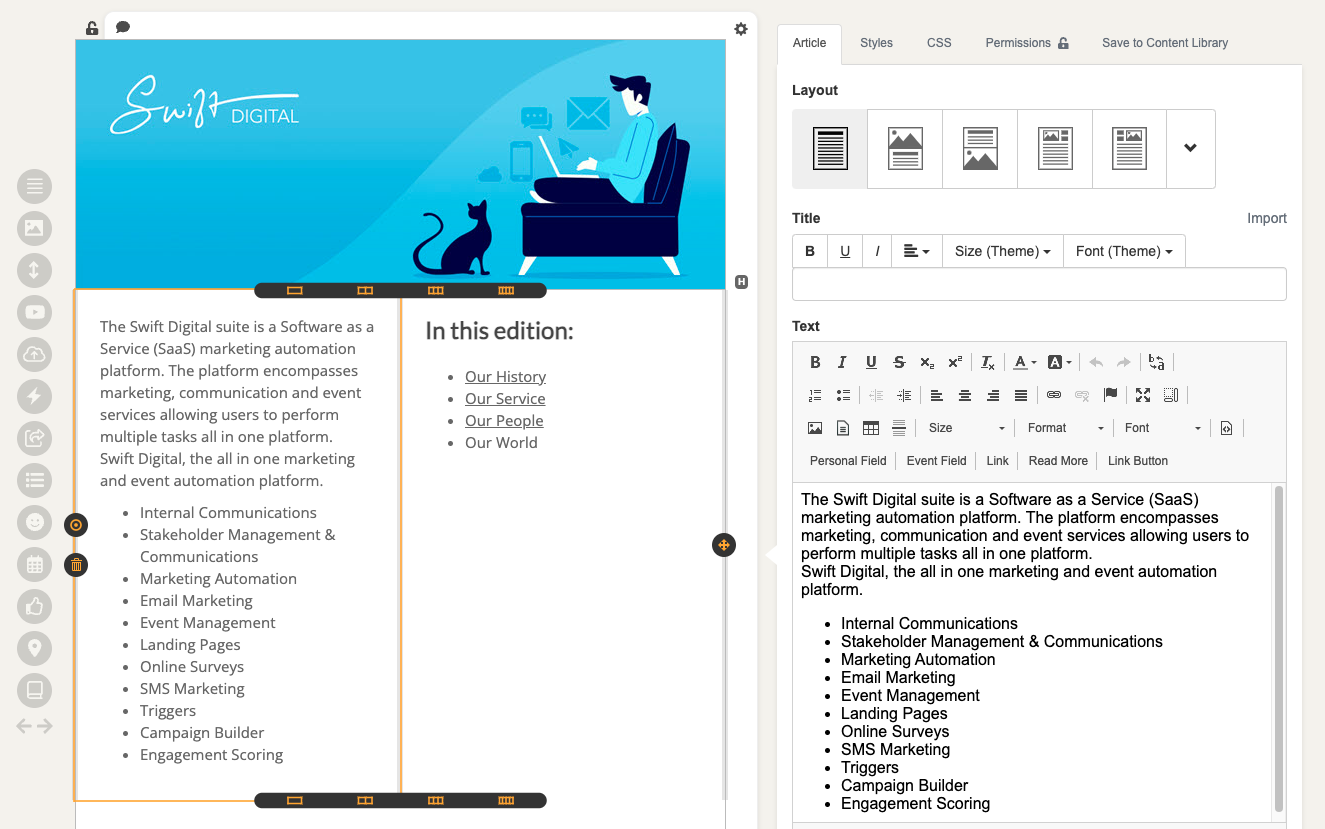Viewport: 1325px width, 829px height.
Task: Toggle underline in the Title toolbar
Action: 845,251
